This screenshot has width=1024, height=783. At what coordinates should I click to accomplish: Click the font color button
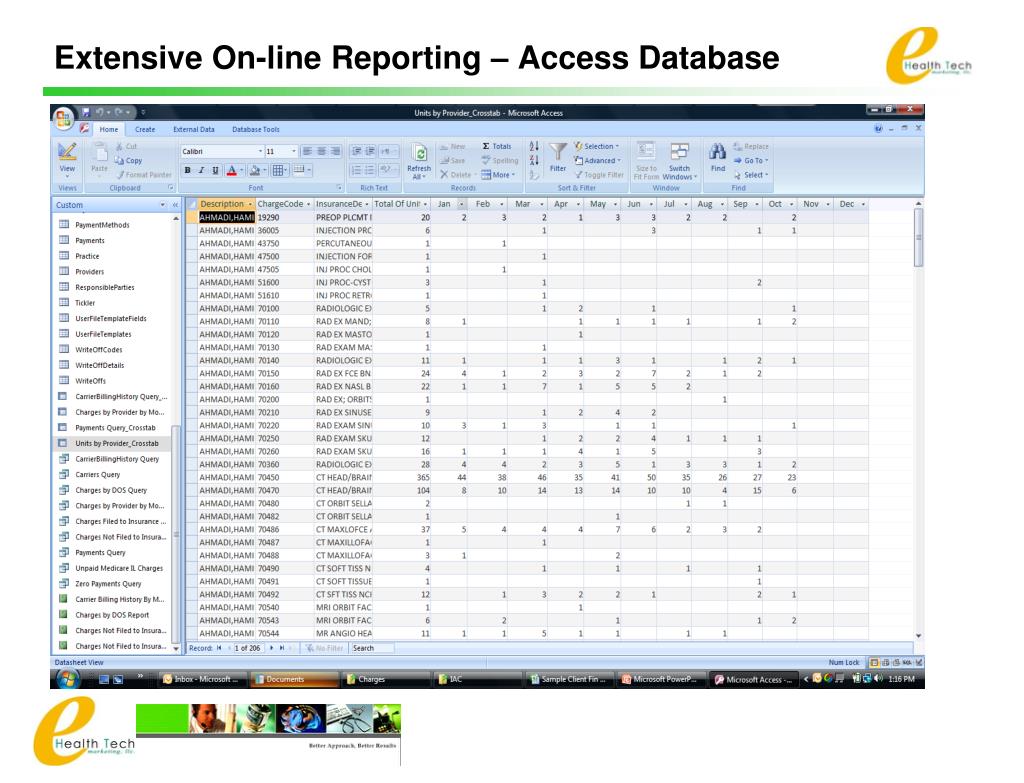(232, 171)
